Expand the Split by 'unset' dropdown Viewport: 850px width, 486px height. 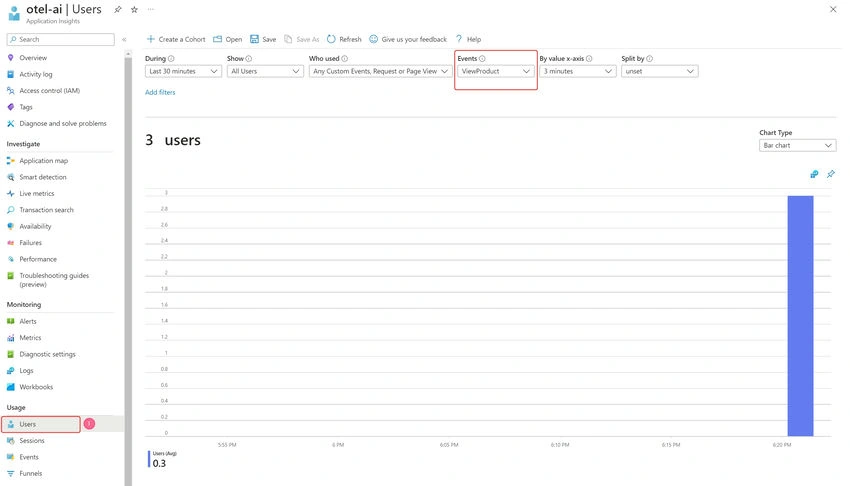click(660, 72)
